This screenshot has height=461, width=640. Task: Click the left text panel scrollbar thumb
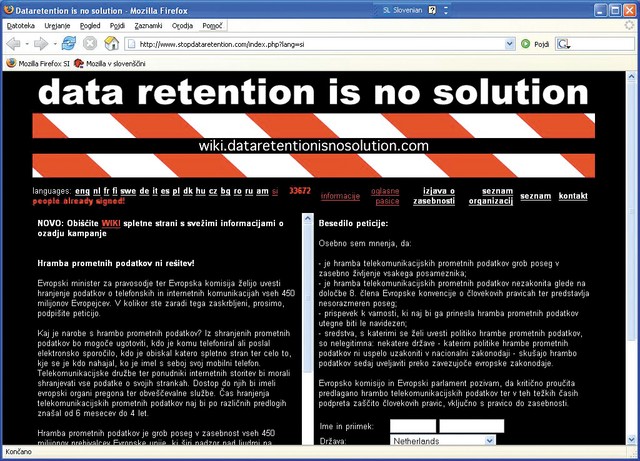point(308,298)
